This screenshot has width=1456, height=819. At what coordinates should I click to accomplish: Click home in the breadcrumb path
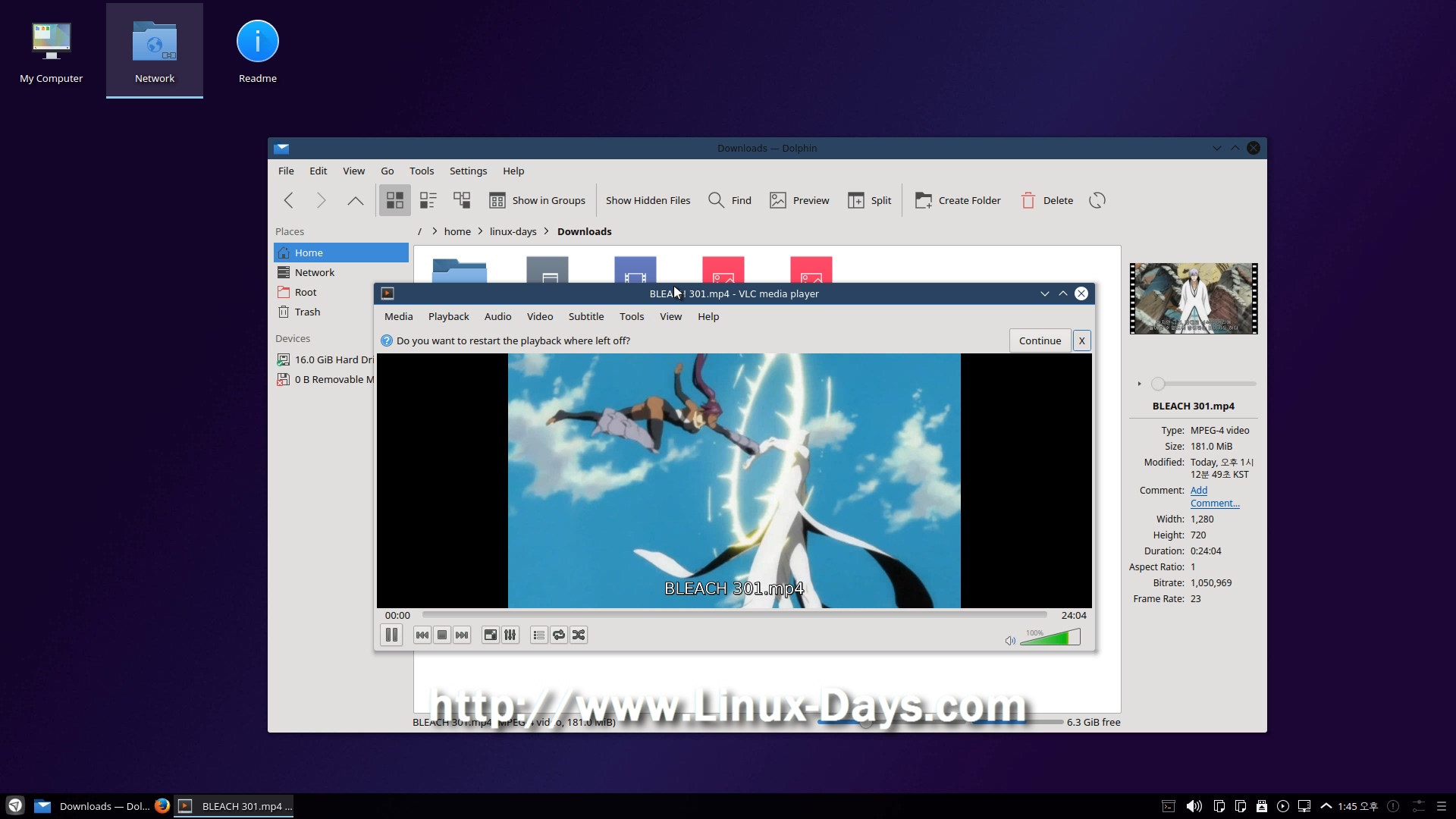[457, 232]
